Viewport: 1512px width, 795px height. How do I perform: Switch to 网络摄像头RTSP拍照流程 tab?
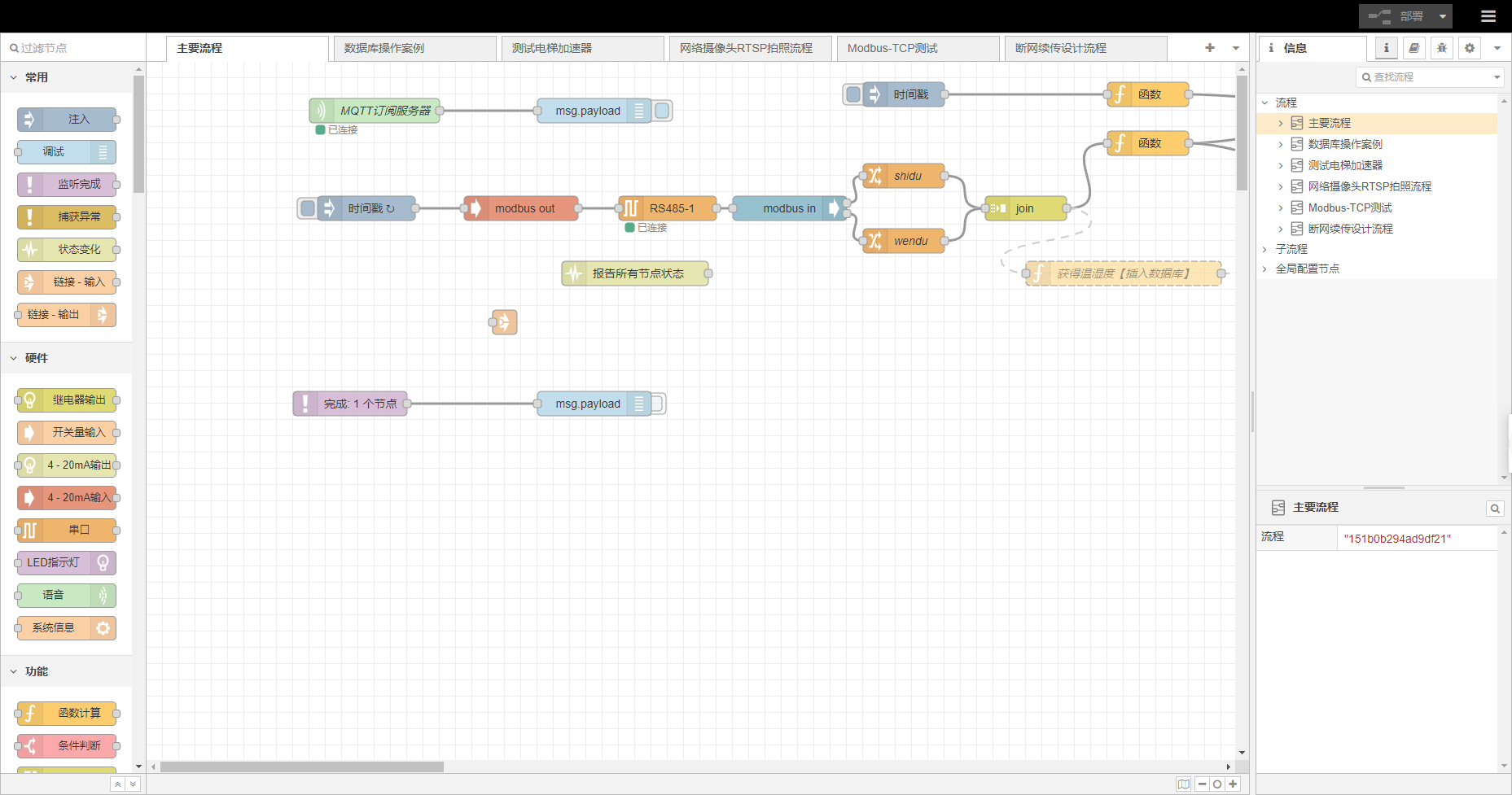[751, 48]
